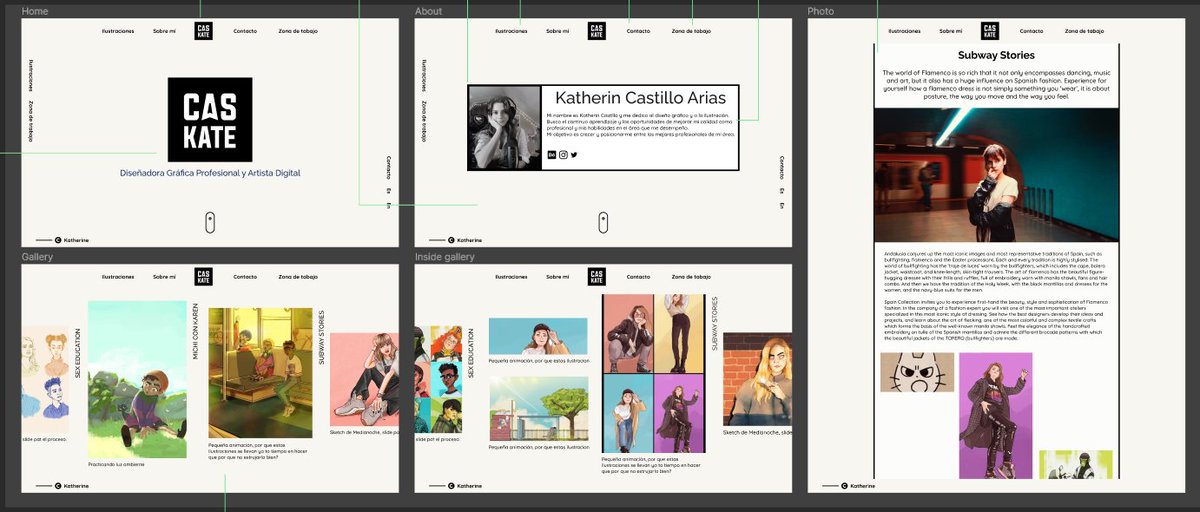Select the green landscape illustration in Gallery artboard
Viewport: 1200px width, 512px height.
[137, 380]
